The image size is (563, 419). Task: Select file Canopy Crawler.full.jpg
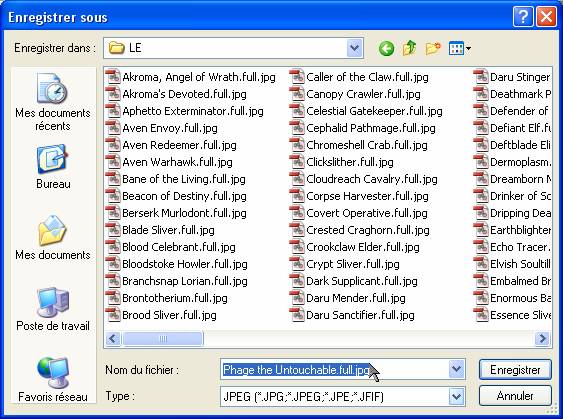point(355,94)
